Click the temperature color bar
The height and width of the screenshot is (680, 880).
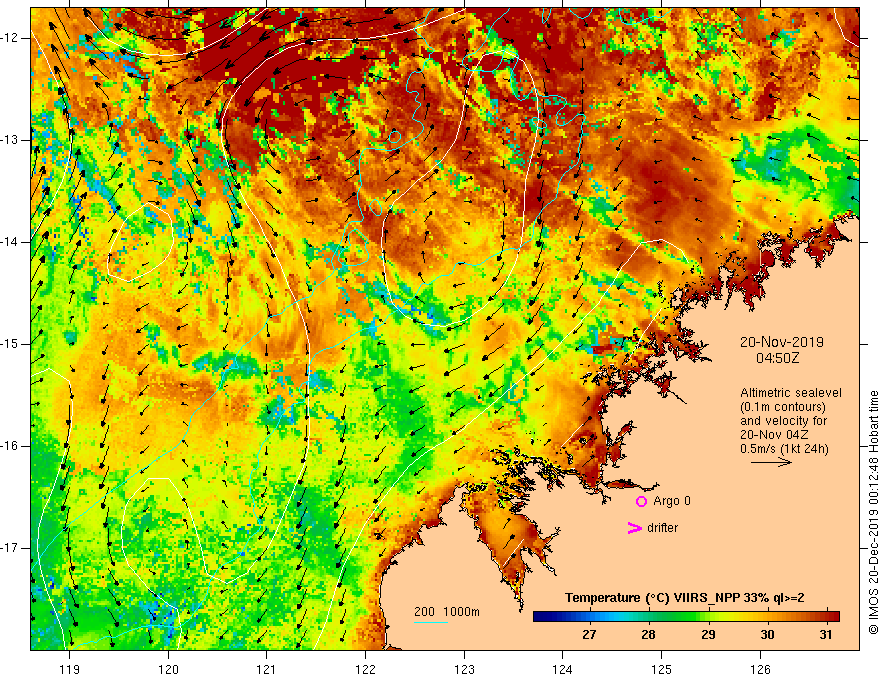pyautogui.click(x=686, y=616)
